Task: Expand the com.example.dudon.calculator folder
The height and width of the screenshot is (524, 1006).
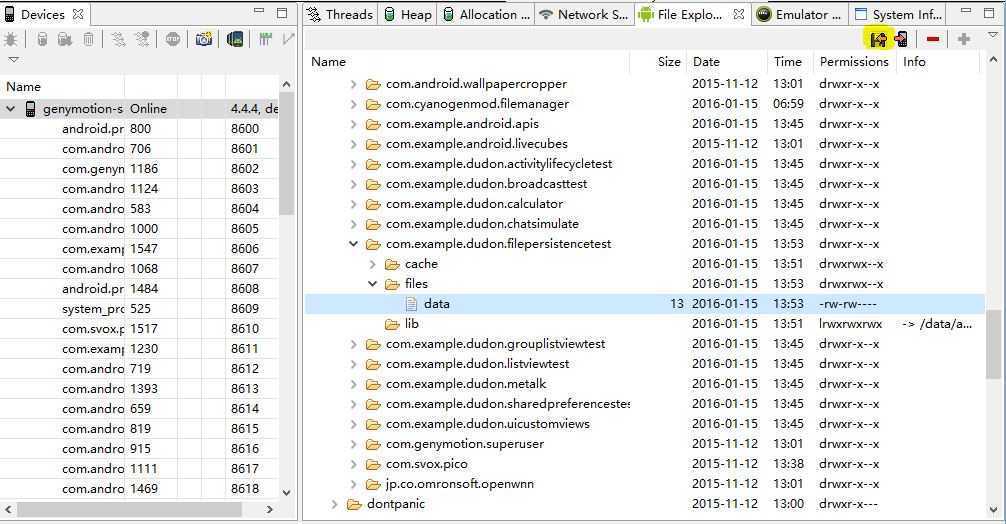Action: point(353,204)
